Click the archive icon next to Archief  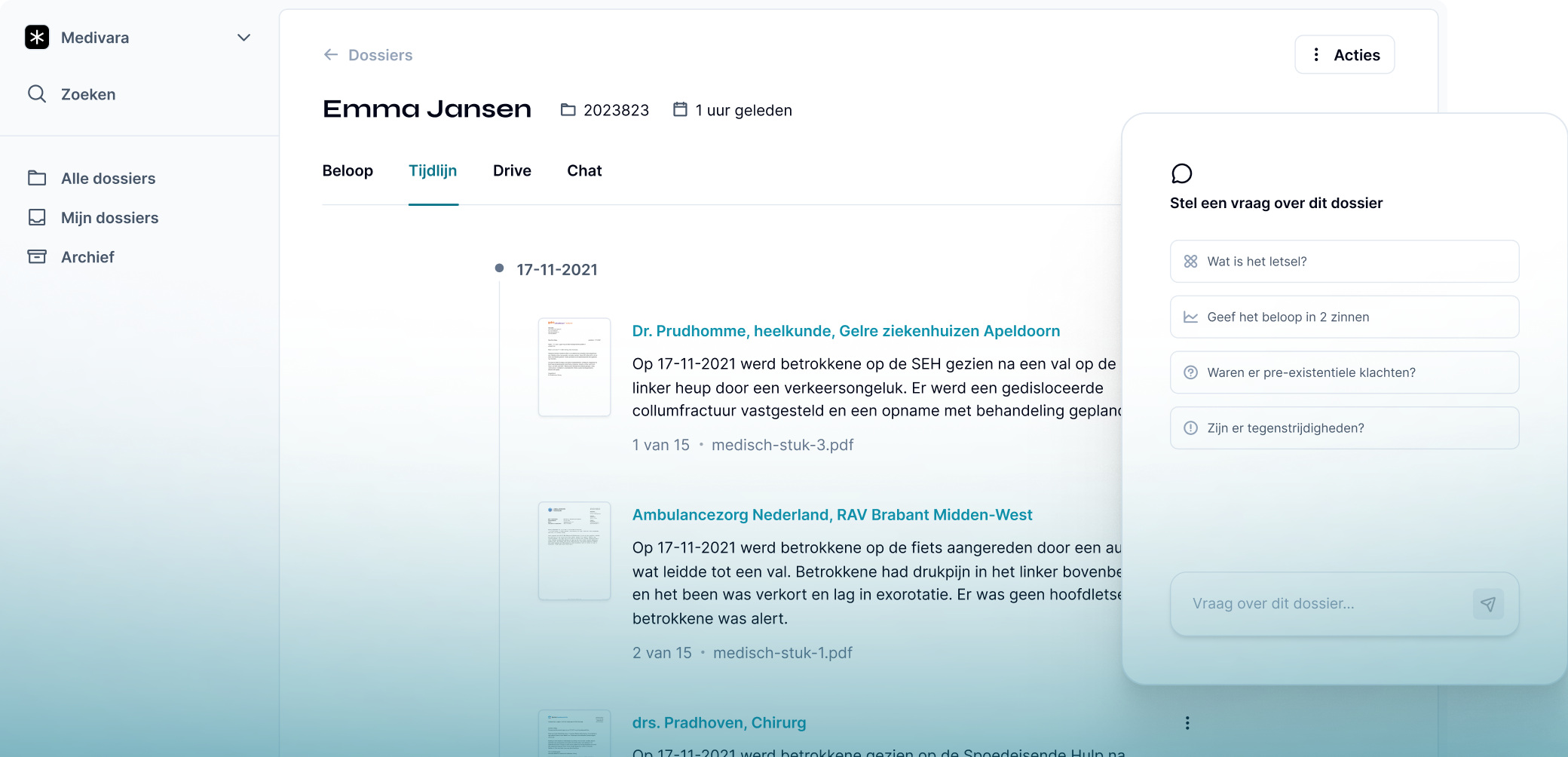[x=38, y=256]
